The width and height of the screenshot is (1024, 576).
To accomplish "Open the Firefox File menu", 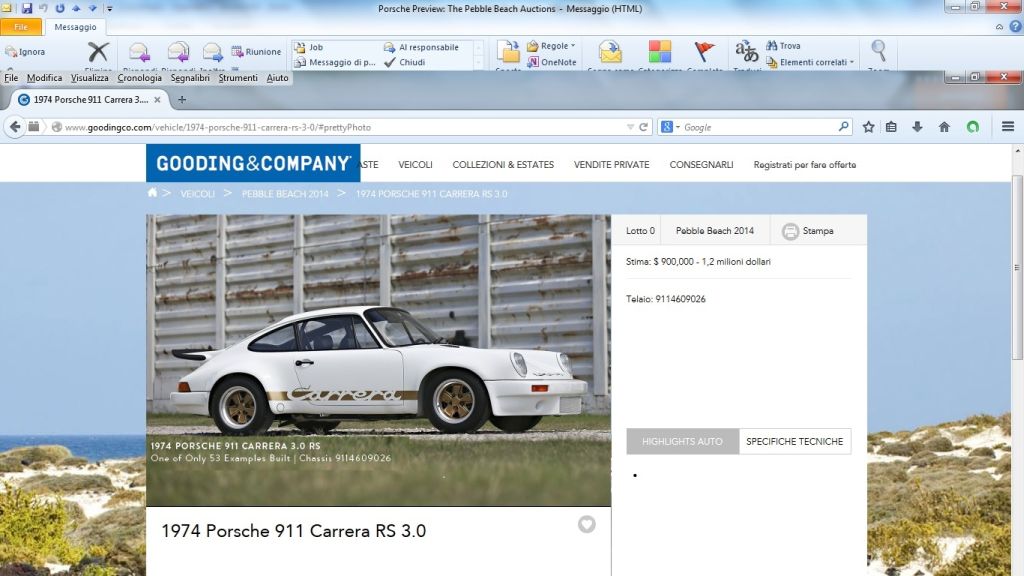I will (11, 78).
